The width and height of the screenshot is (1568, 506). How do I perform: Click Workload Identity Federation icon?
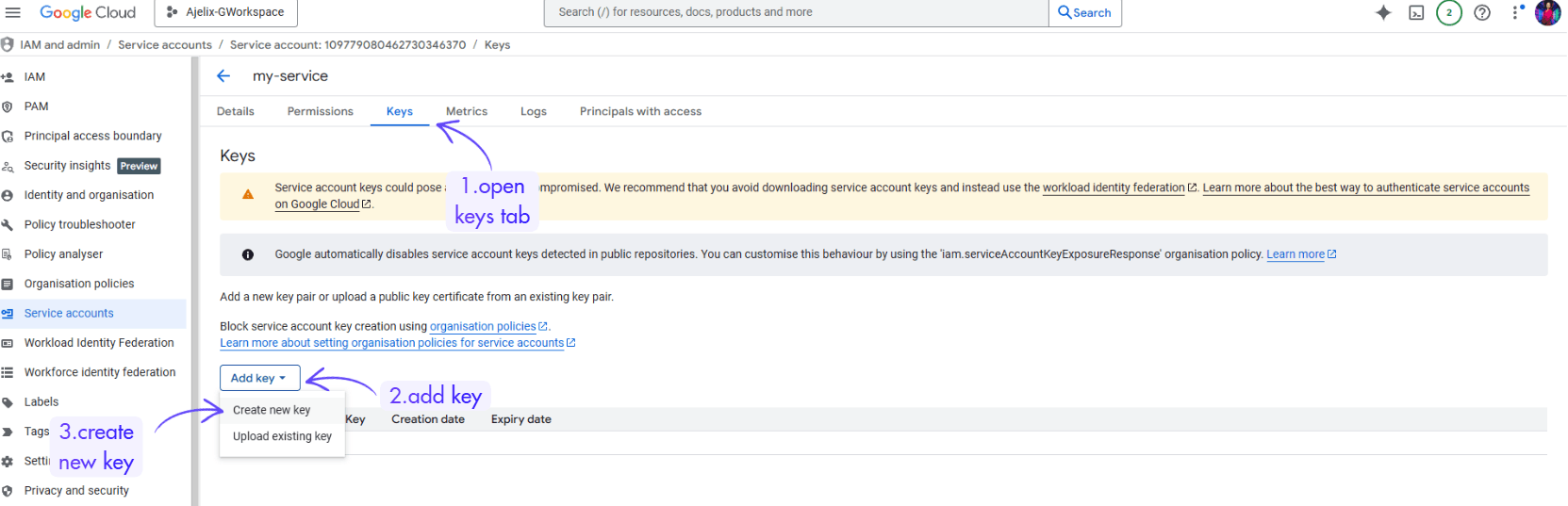coord(8,343)
